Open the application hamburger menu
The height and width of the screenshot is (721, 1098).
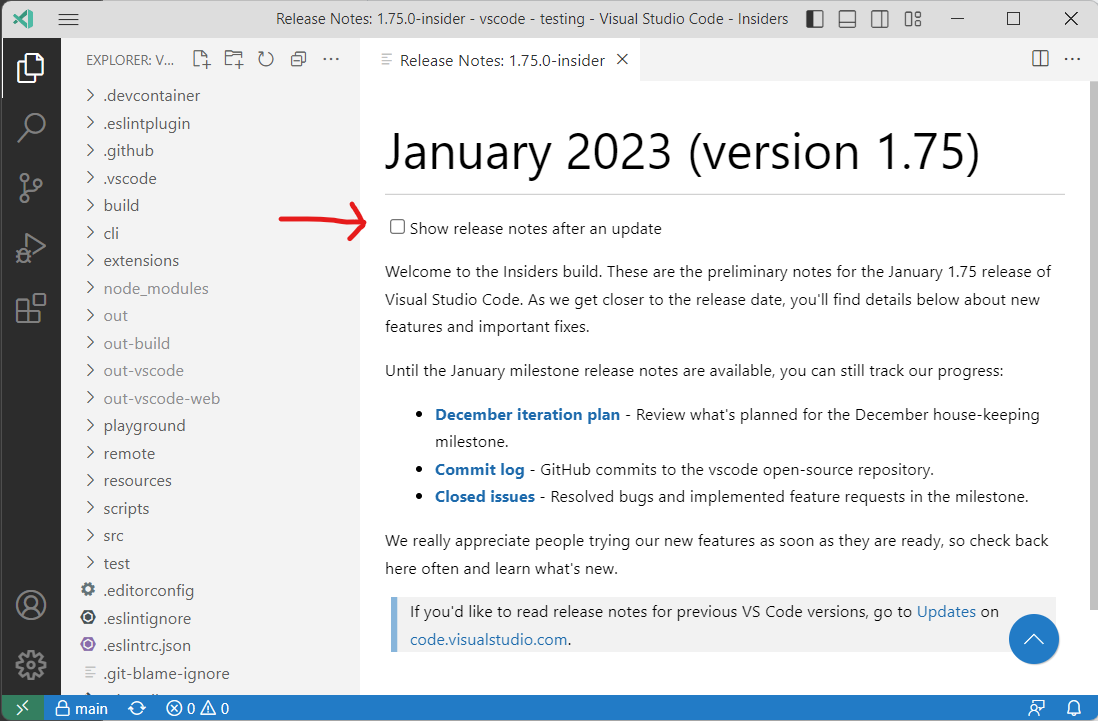click(69, 18)
